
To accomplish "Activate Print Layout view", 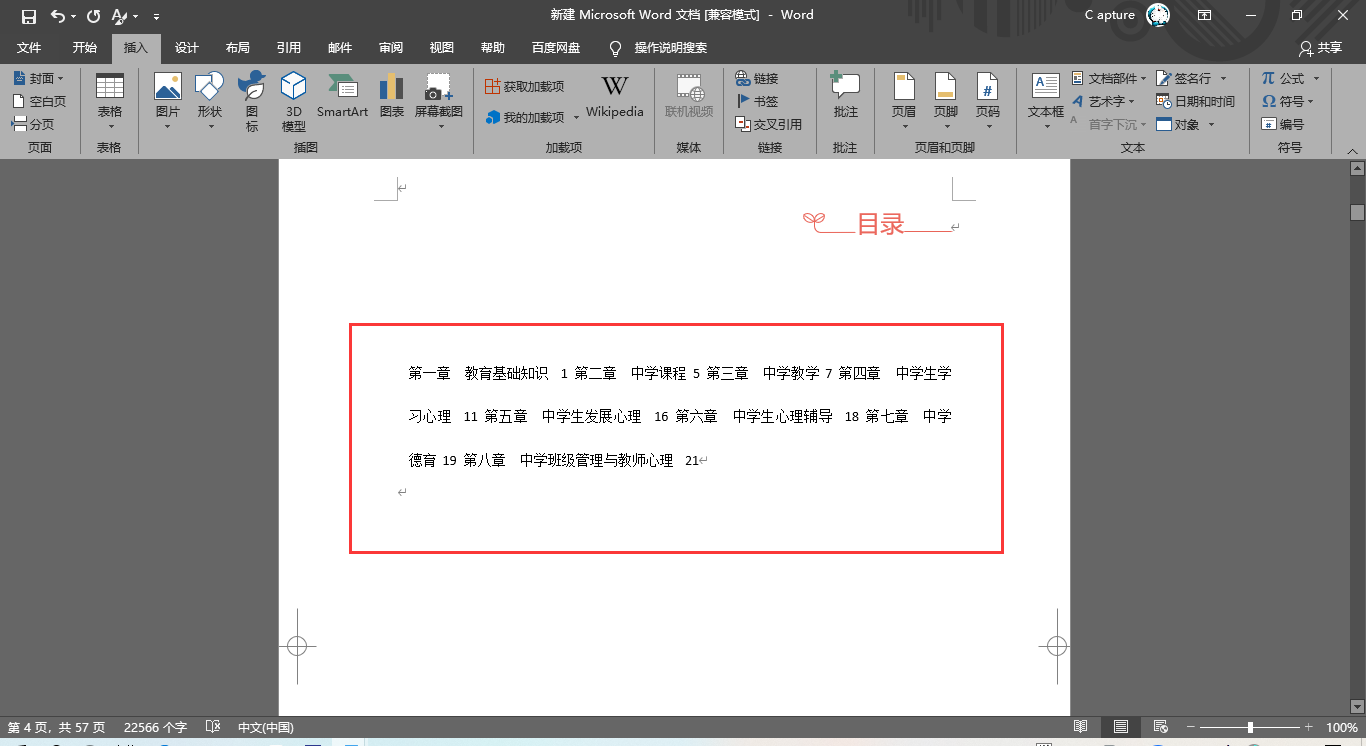I will click(x=1121, y=727).
